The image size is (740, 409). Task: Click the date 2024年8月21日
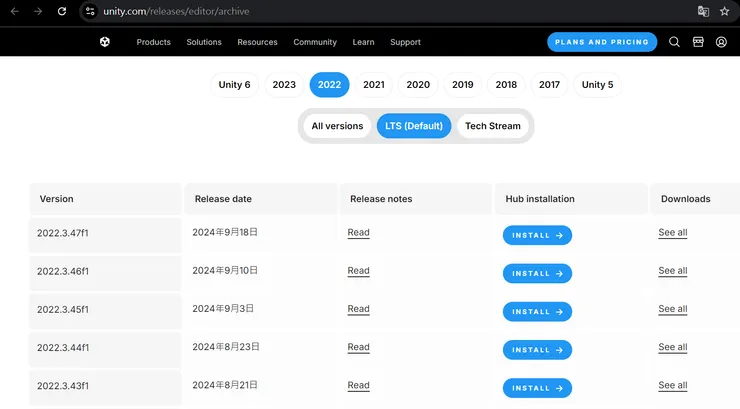pyautogui.click(x=225, y=385)
